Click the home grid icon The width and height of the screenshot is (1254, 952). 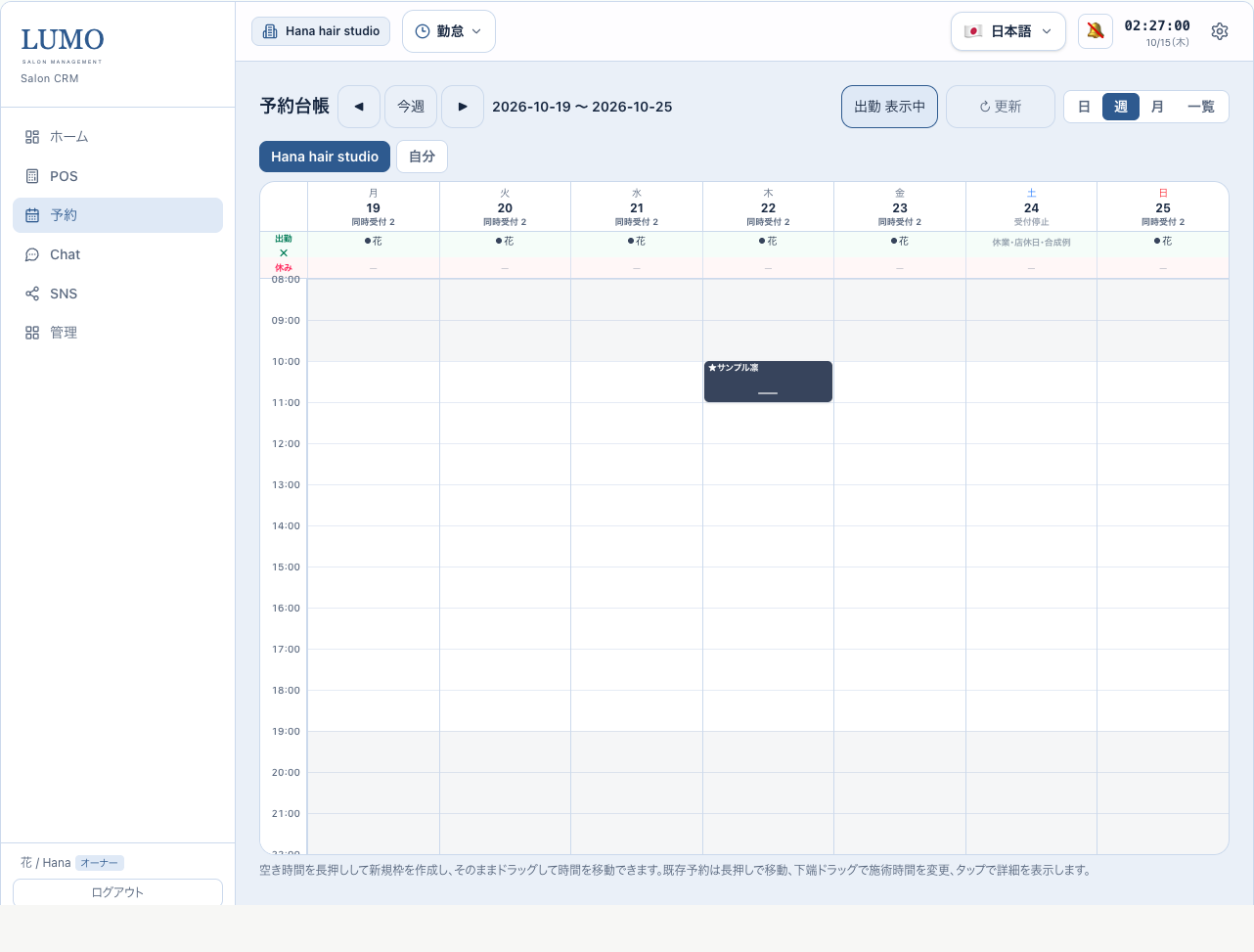click(32, 137)
